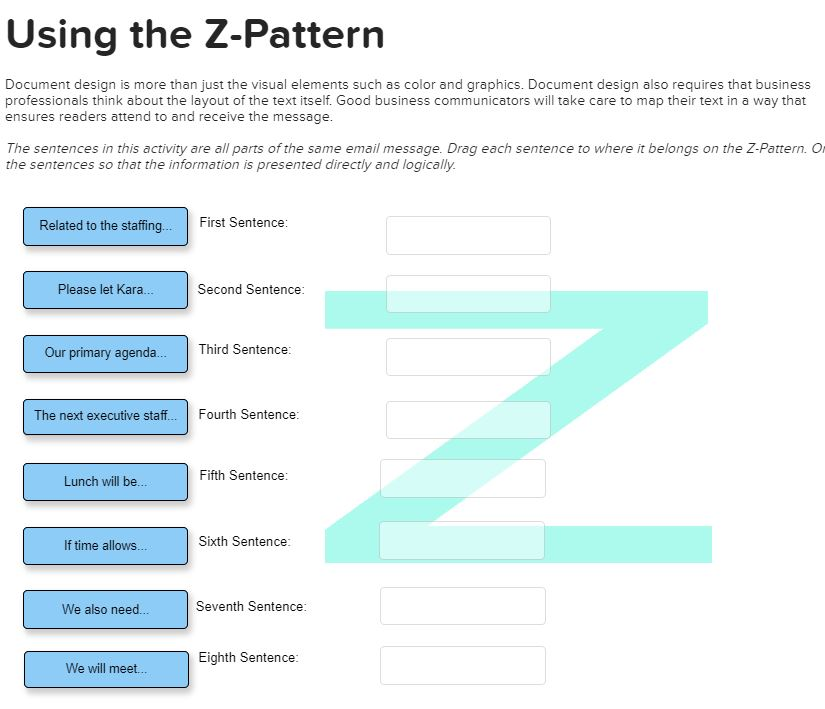Select the "Lunch will be..." sentence tile
The width and height of the screenshot is (825, 709).
click(105, 481)
